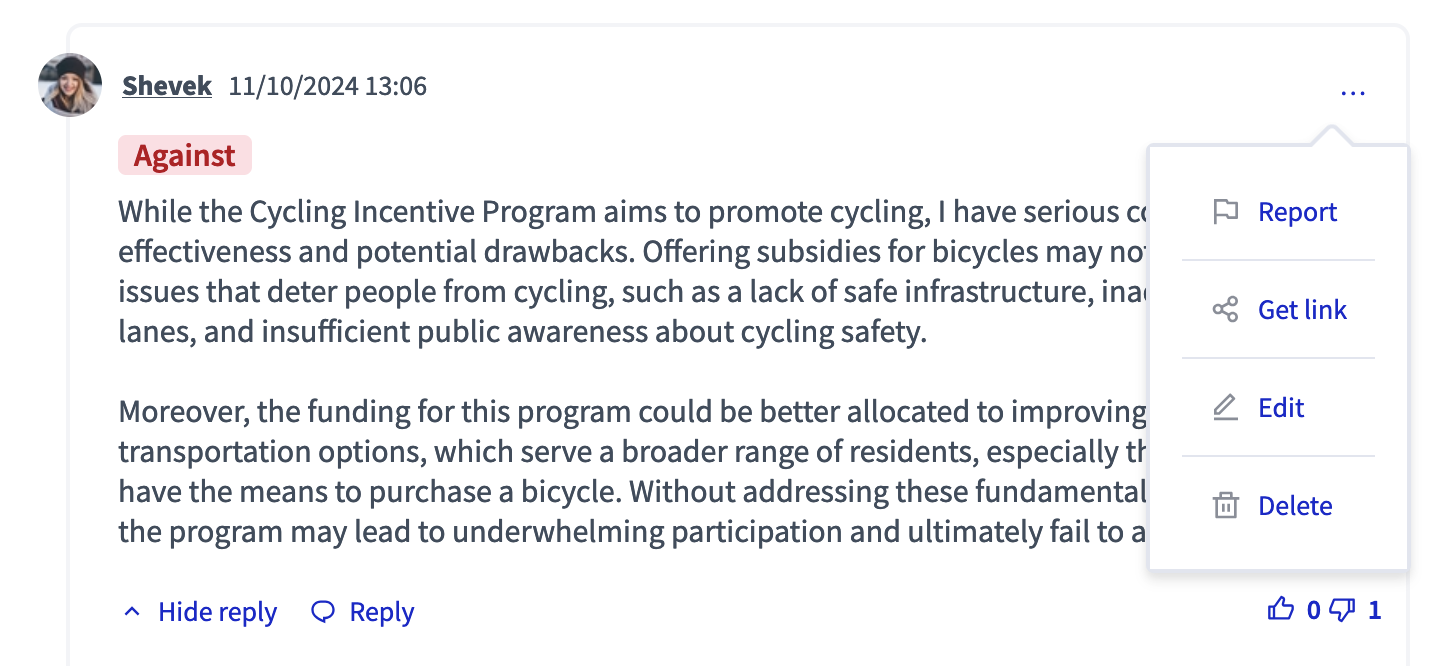This screenshot has height=666, width=1434.
Task: Click the Hide reply text
Action: [x=217, y=612]
